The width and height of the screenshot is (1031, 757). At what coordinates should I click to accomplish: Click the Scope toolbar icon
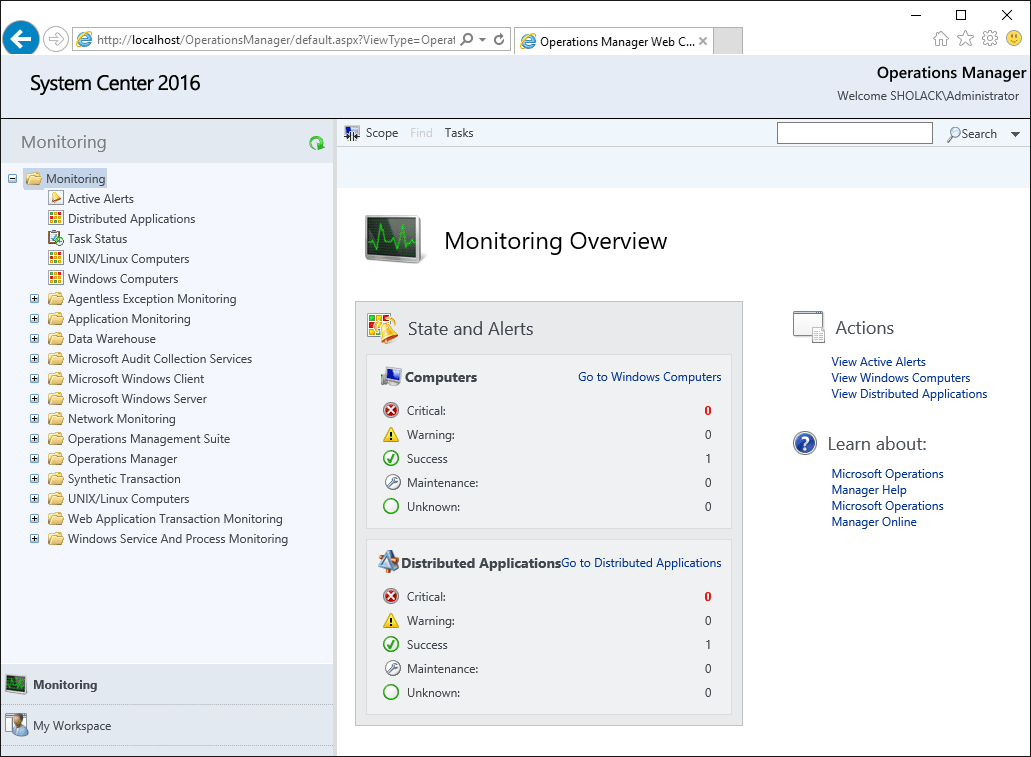(352, 134)
